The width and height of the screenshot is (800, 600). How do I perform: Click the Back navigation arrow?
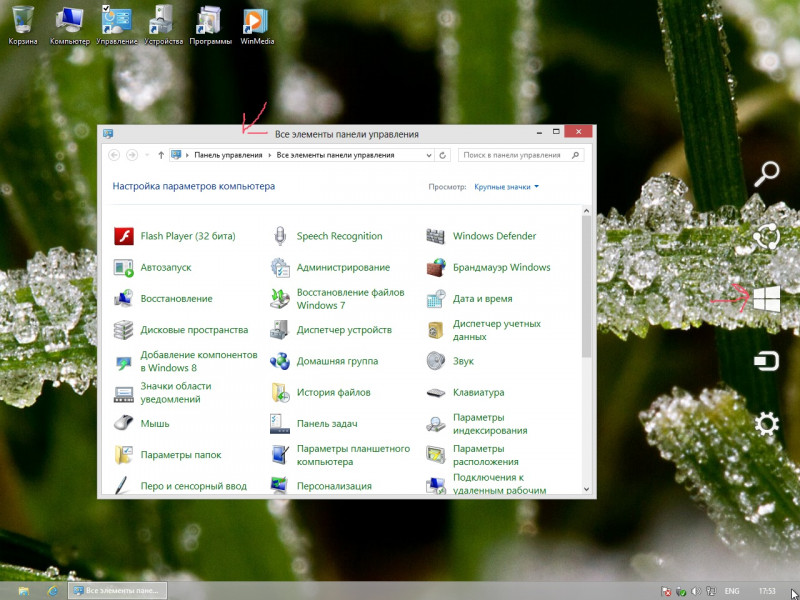click(x=114, y=155)
